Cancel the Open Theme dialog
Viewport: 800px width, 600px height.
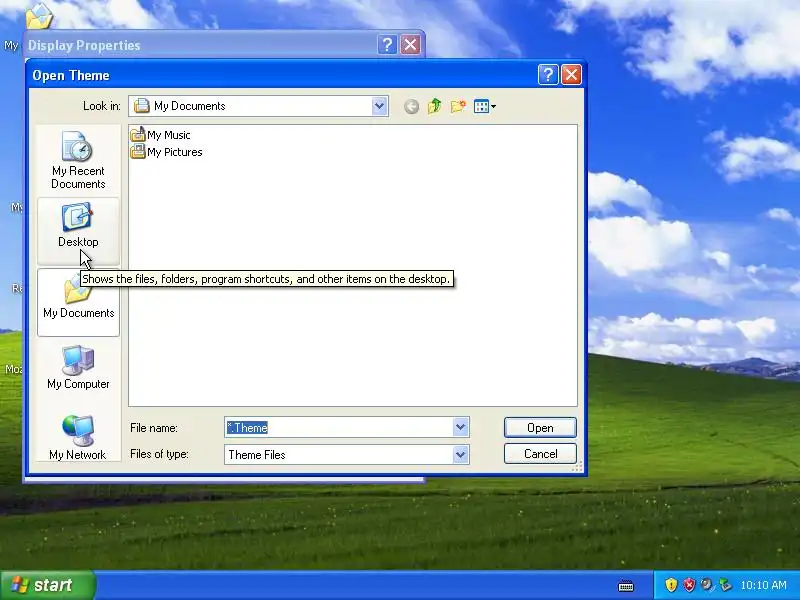pyautogui.click(x=540, y=454)
